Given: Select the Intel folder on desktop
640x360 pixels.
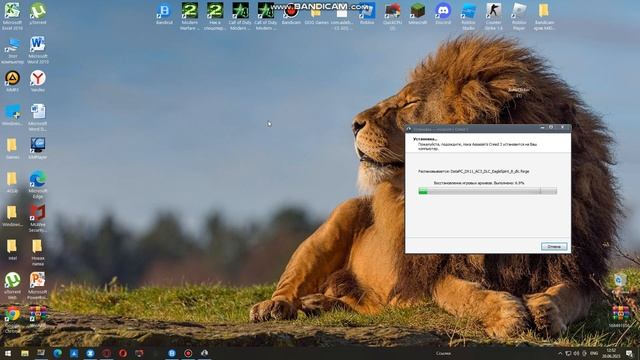Looking at the screenshot, I should coord(12,249).
